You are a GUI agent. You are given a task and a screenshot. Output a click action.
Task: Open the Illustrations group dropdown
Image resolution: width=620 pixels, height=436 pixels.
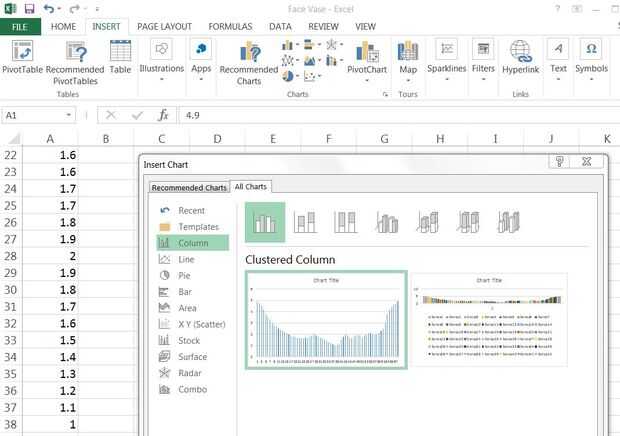[161, 60]
